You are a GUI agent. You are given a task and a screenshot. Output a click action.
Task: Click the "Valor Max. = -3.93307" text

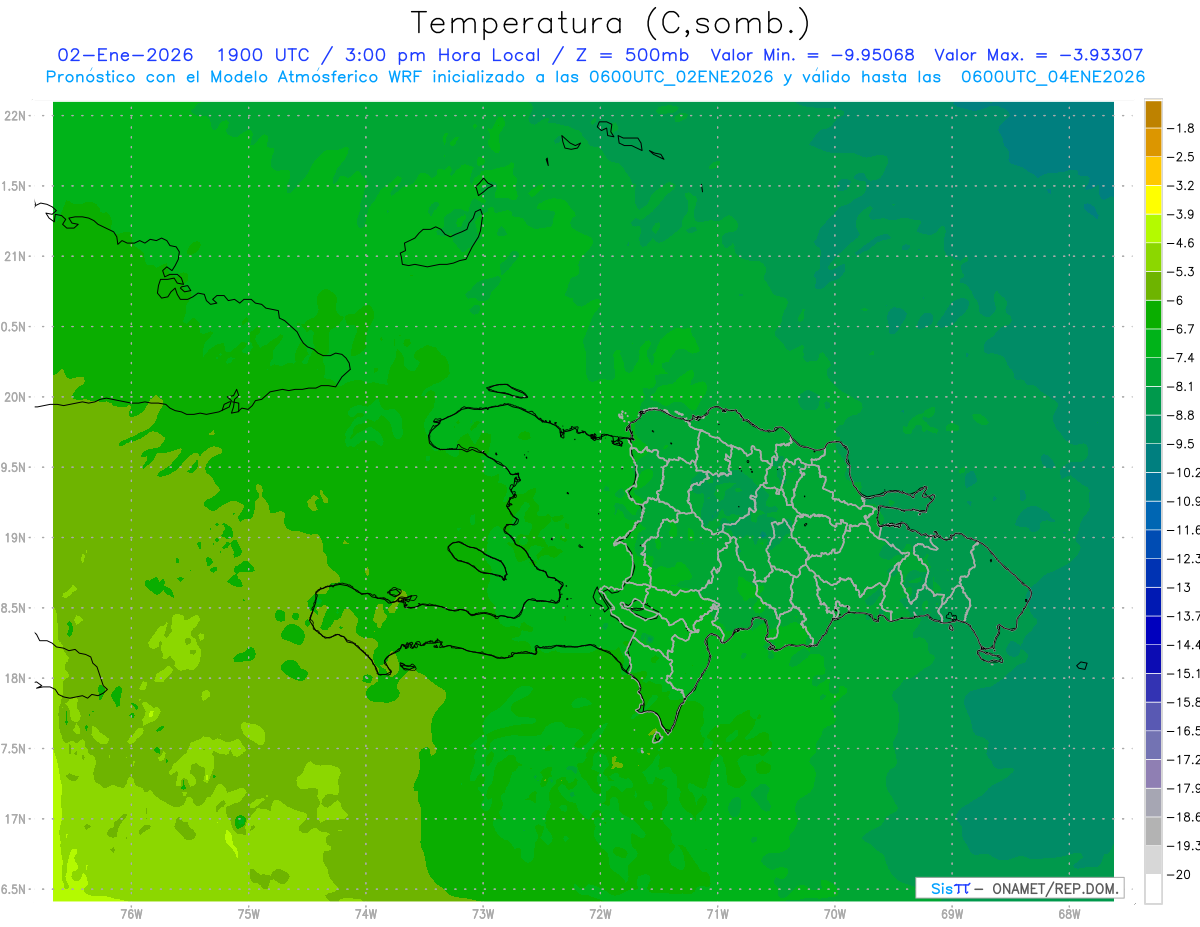click(x=1039, y=55)
